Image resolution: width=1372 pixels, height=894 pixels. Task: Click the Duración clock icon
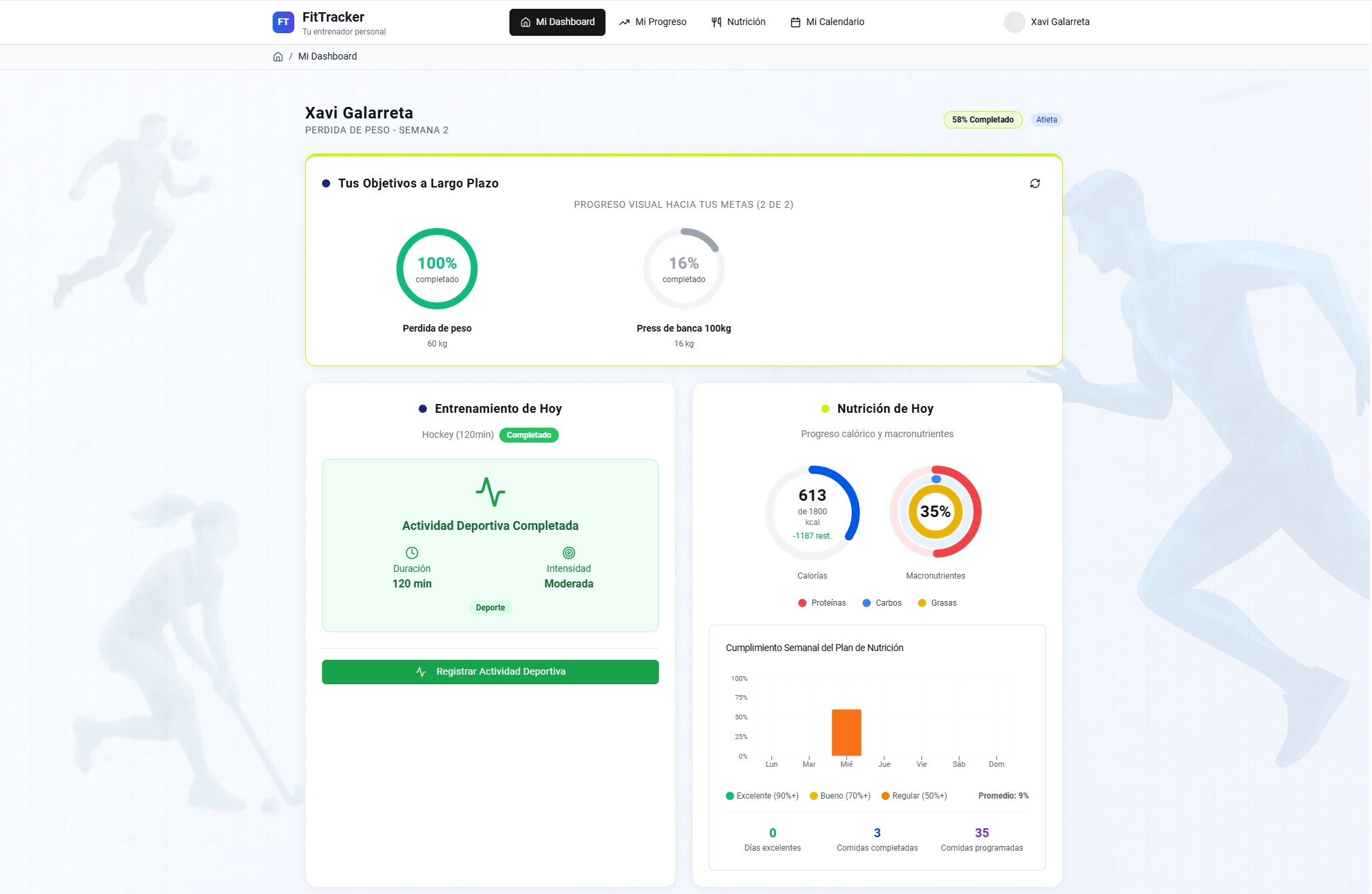411,553
